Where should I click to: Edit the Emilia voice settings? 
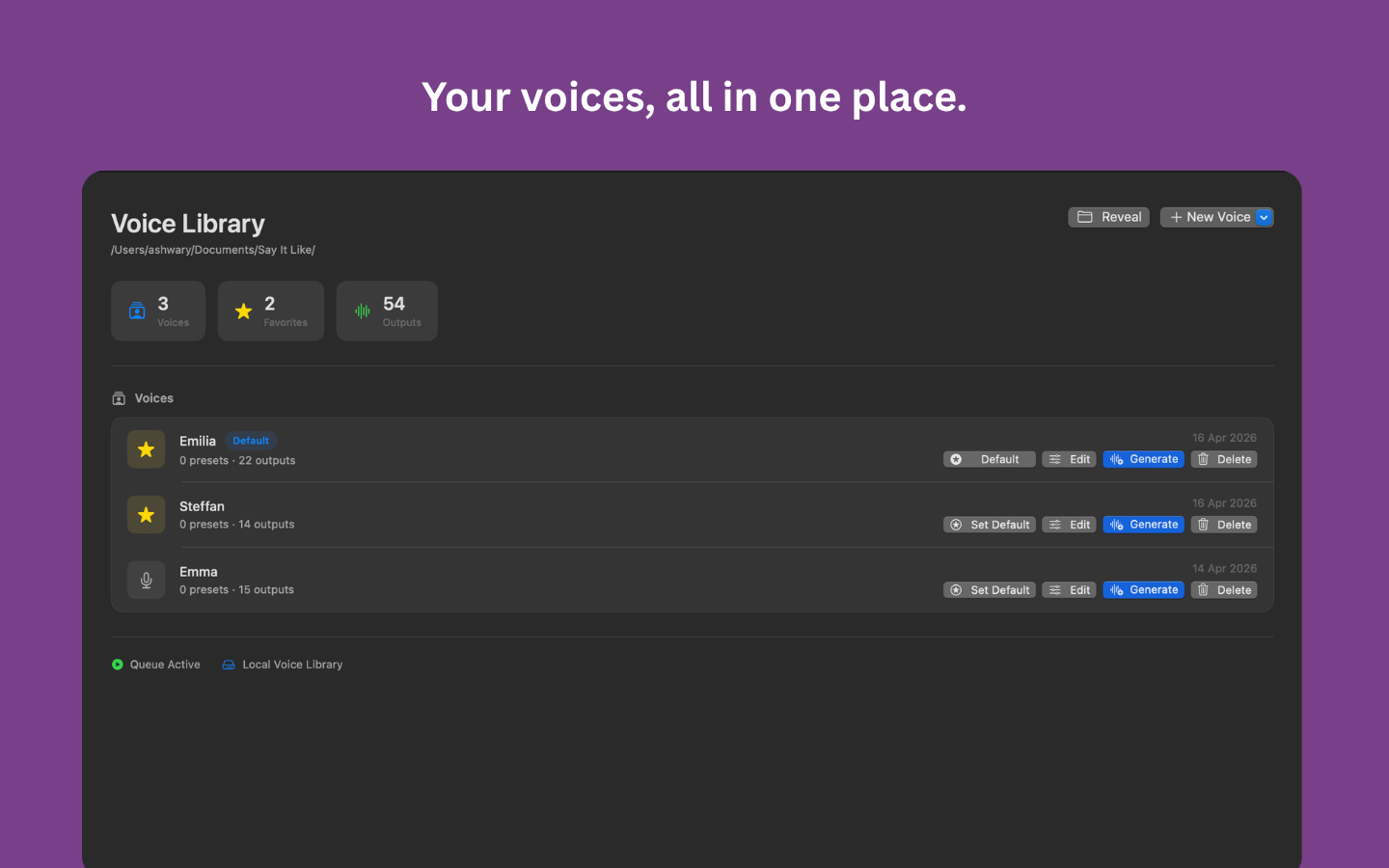click(x=1069, y=459)
